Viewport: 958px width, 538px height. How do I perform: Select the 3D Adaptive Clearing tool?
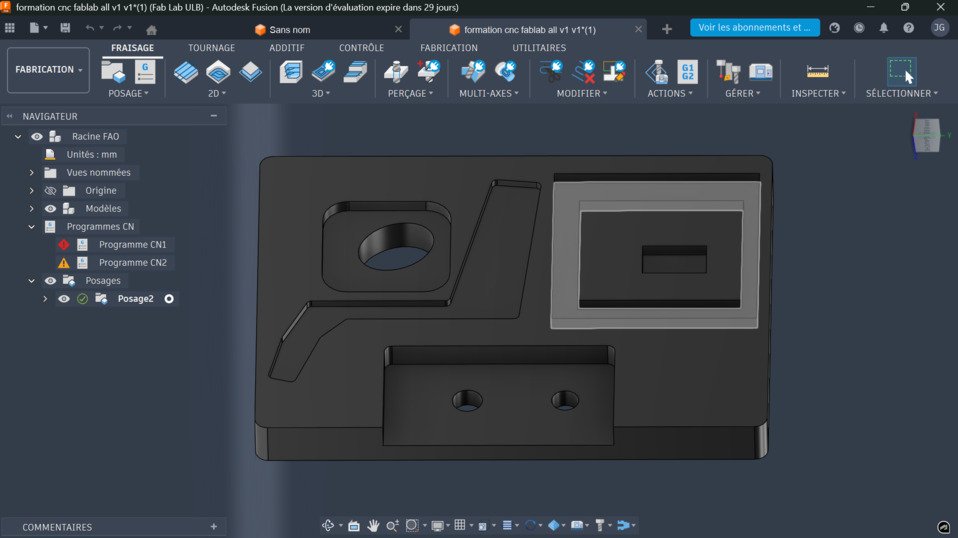tap(291, 71)
